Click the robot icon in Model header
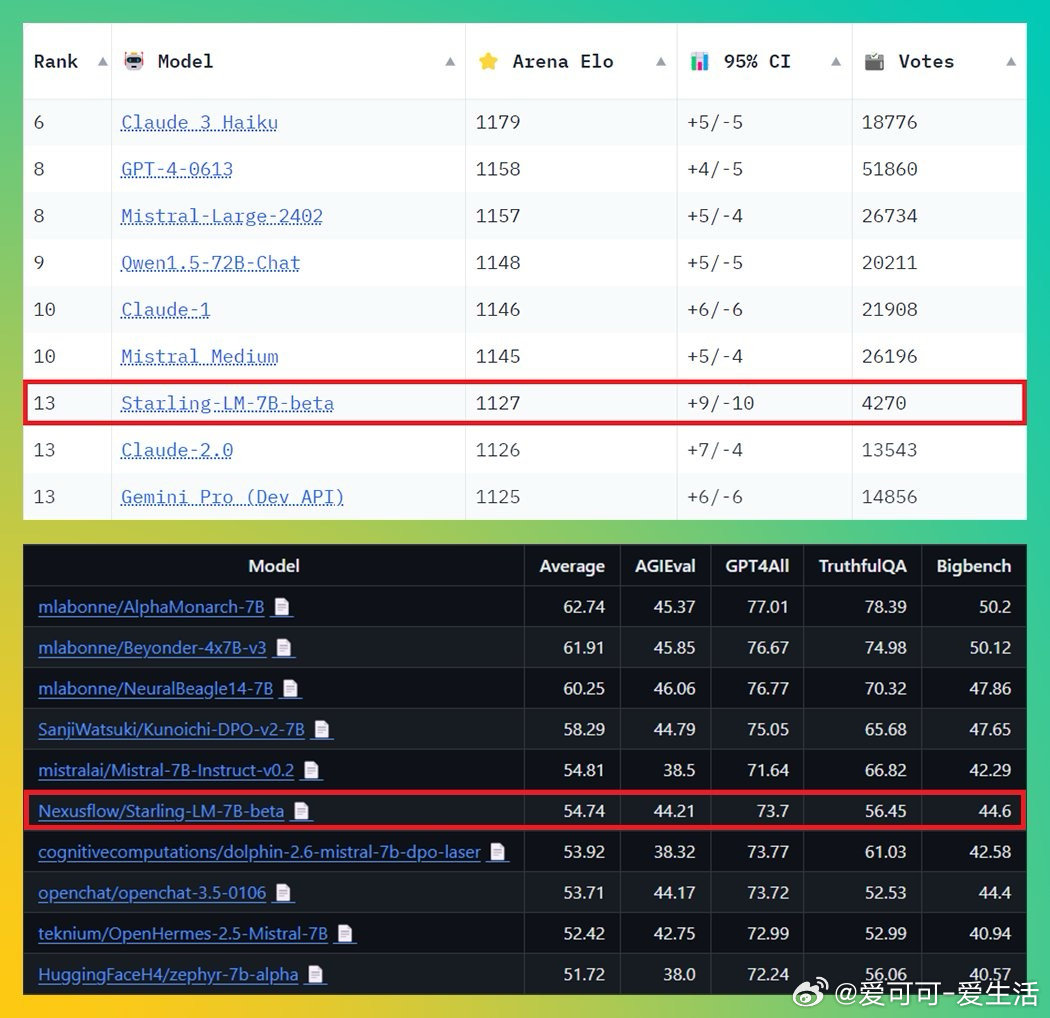Viewport: 1050px width, 1018px height. (x=134, y=61)
